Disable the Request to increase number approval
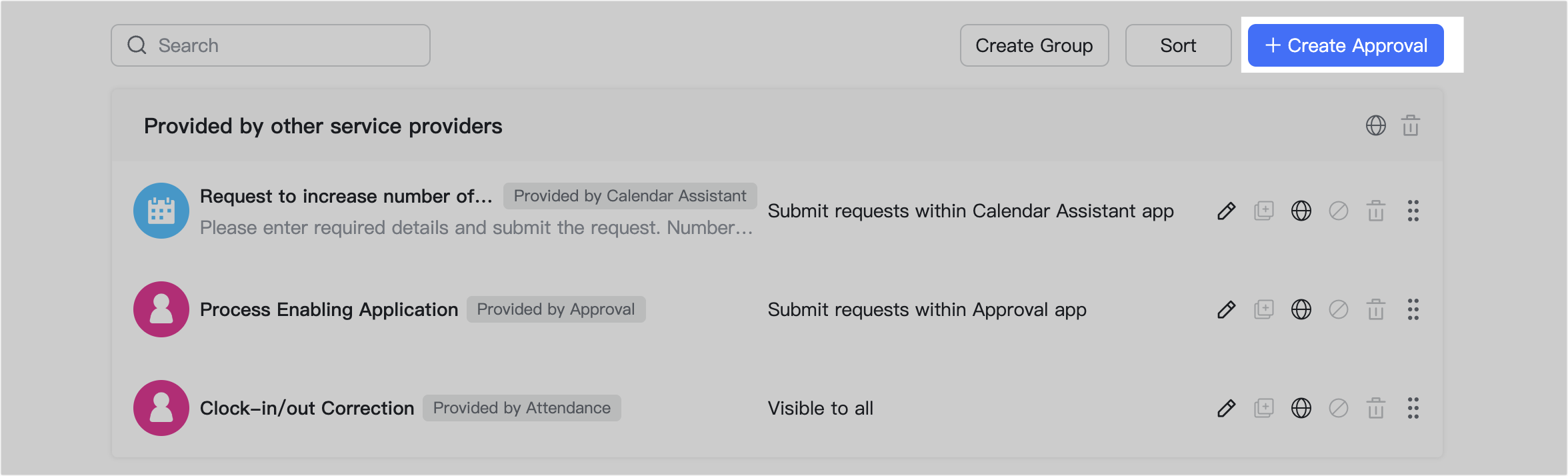 point(1339,211)
